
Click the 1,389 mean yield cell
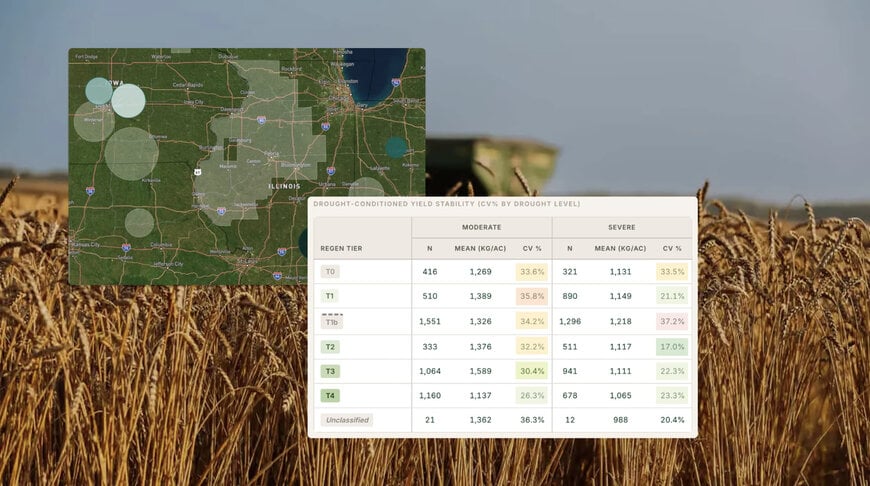click(x=480, y=296)
